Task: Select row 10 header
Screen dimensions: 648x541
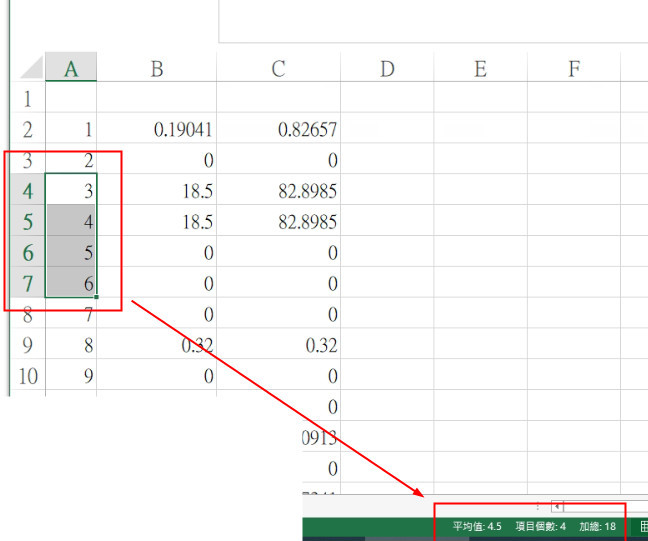Action: point(27,375)
